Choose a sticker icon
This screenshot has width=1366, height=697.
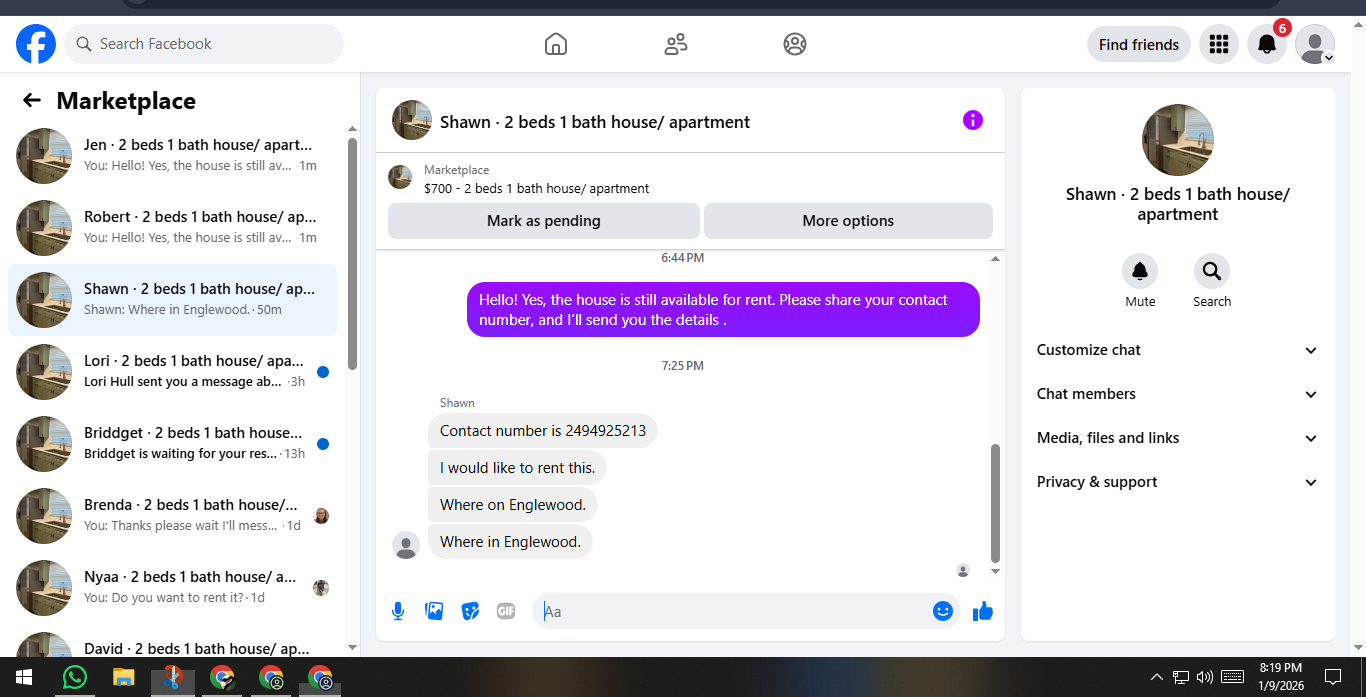(470, 611)
